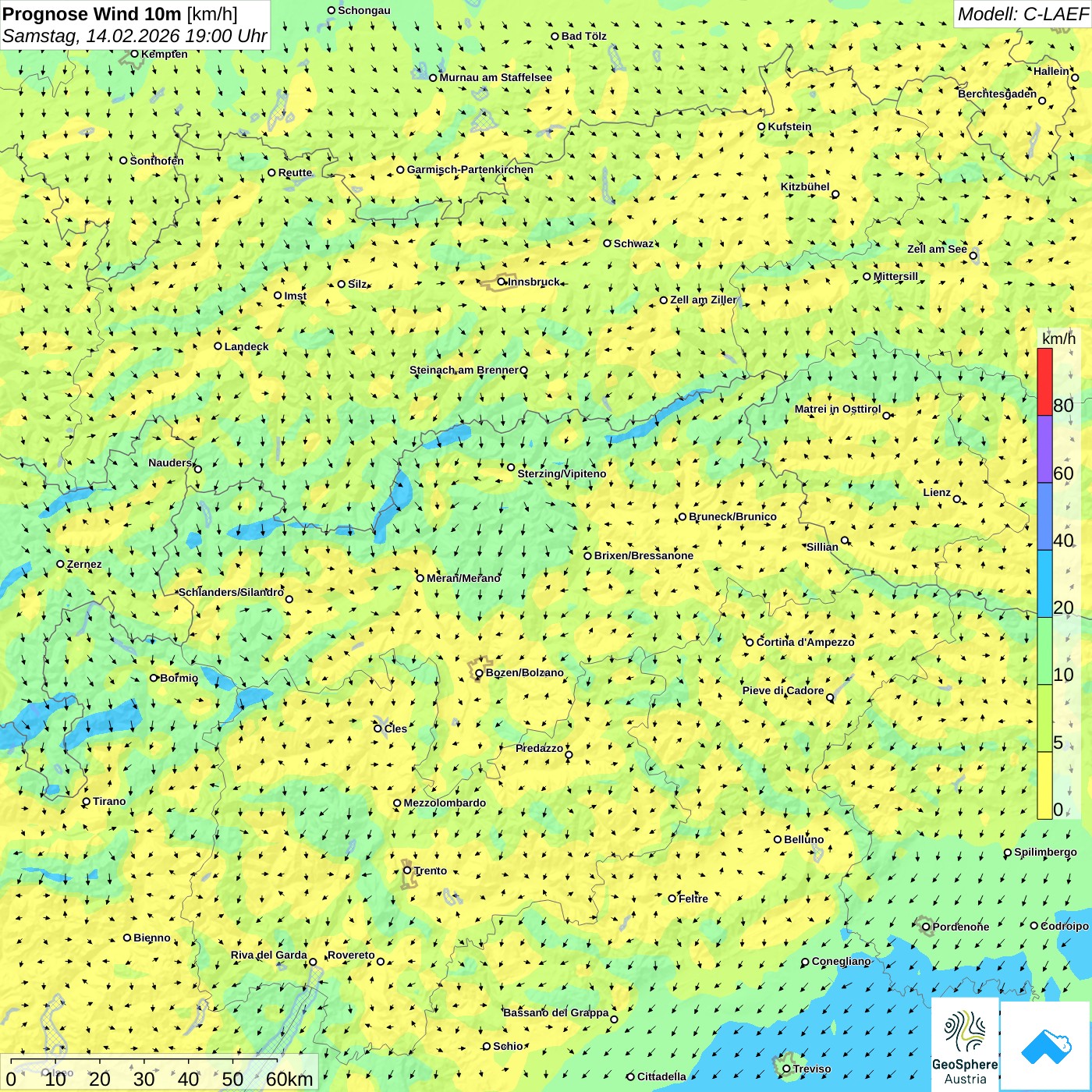Click the Belluno city label
This screenshot has width=1092, height=1092.
[x=803, y=839]
